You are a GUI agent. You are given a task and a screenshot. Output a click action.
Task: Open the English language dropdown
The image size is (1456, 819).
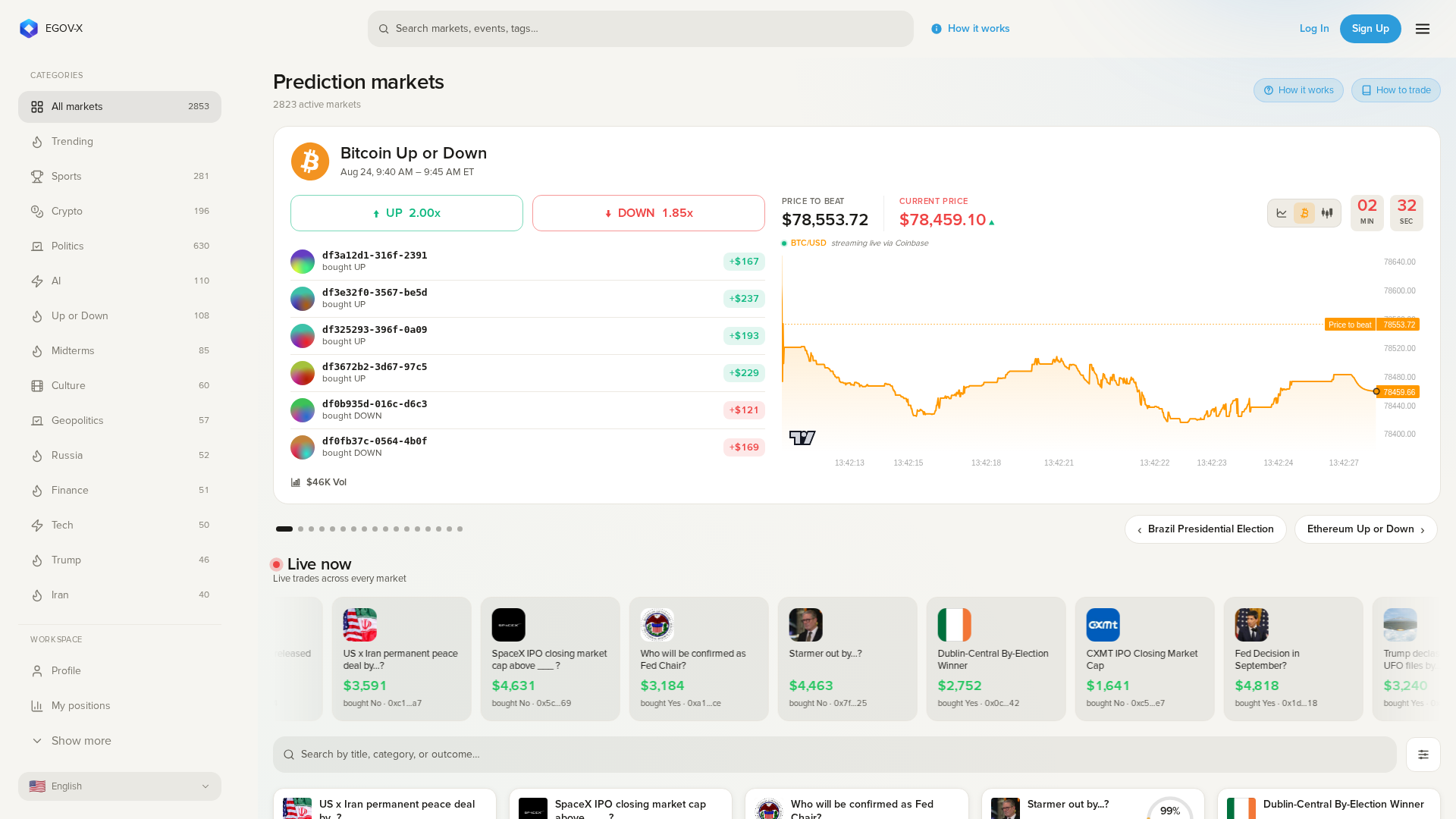120,786
